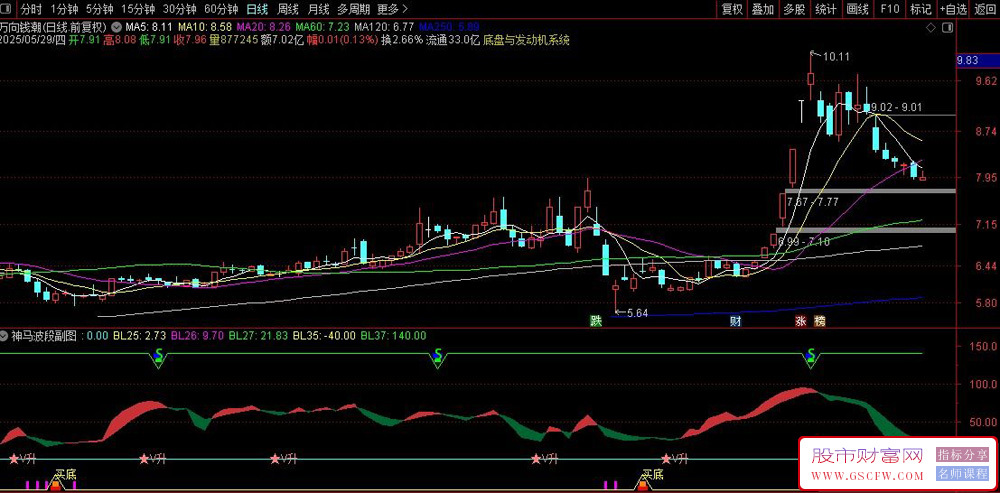Toggle the side panel icon beside the diamond

(x=948, y=27)
